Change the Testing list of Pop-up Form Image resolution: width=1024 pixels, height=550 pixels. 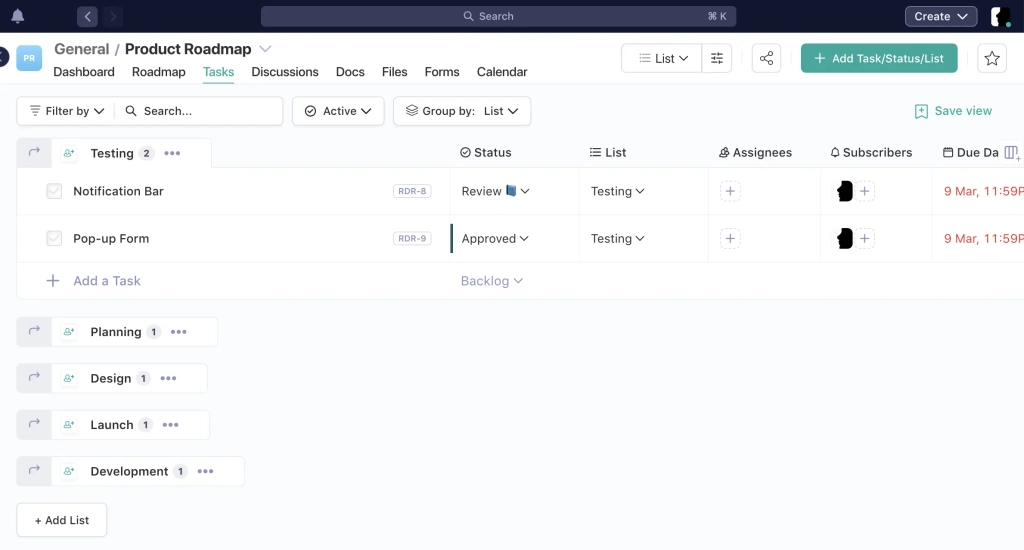pyautogui.click(x=618, y=238)
